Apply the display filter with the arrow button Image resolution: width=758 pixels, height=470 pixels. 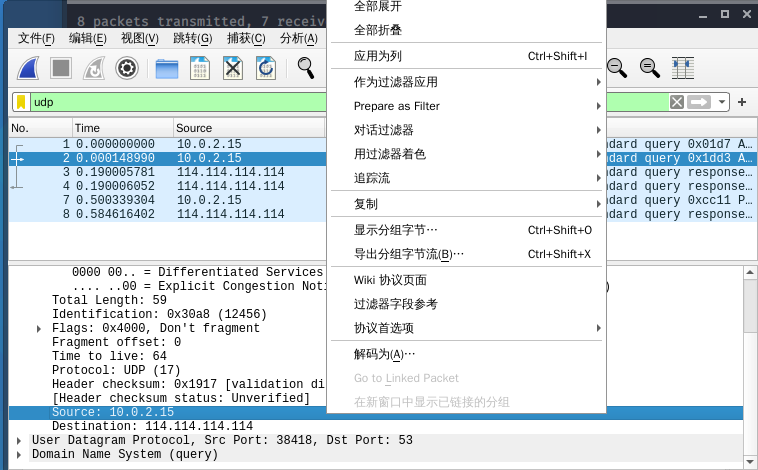pos(699,102)
